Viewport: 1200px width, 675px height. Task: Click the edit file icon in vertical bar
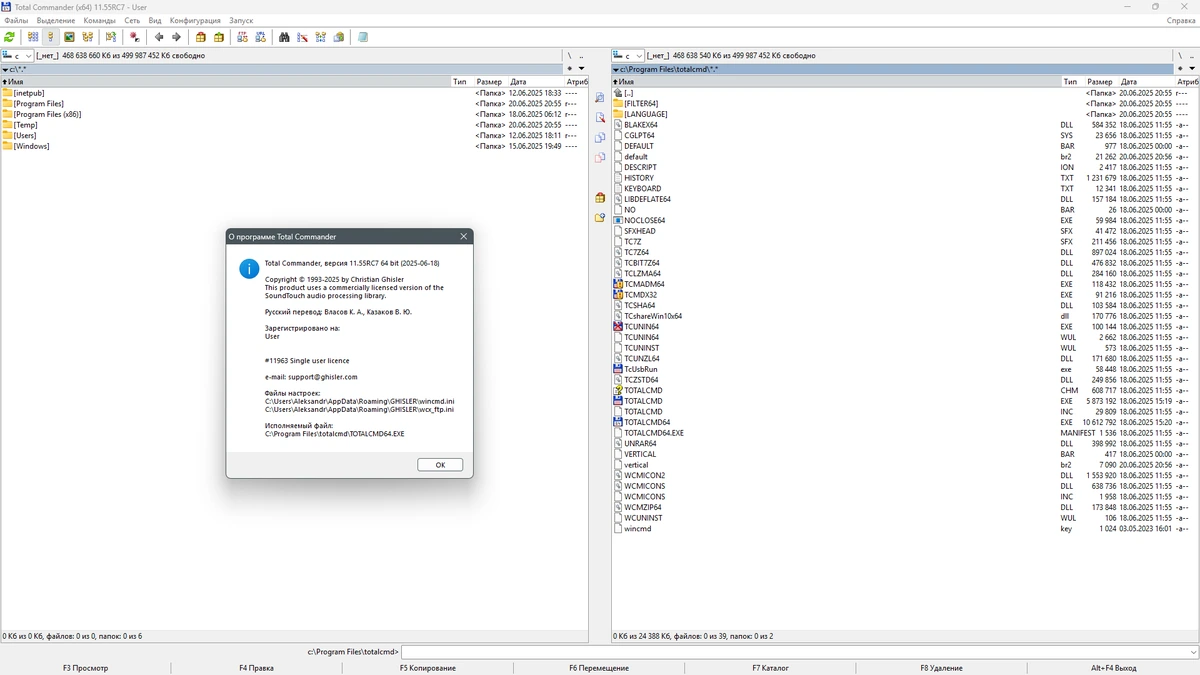click(x=600, y=117)
